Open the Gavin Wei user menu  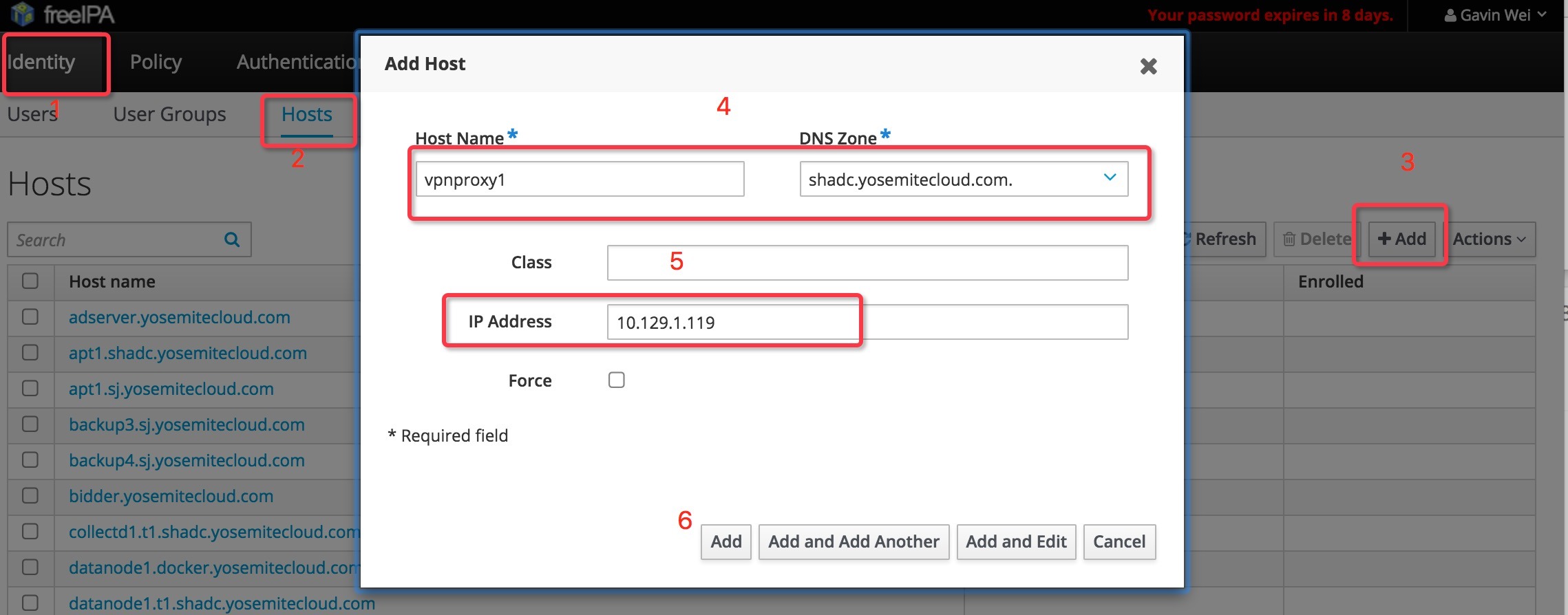click(x=1495, y=15)
